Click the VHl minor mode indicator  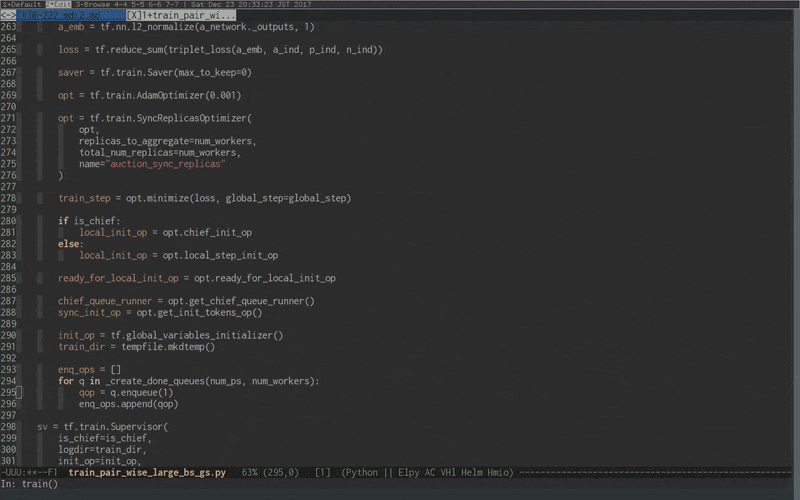click(448, 472)
